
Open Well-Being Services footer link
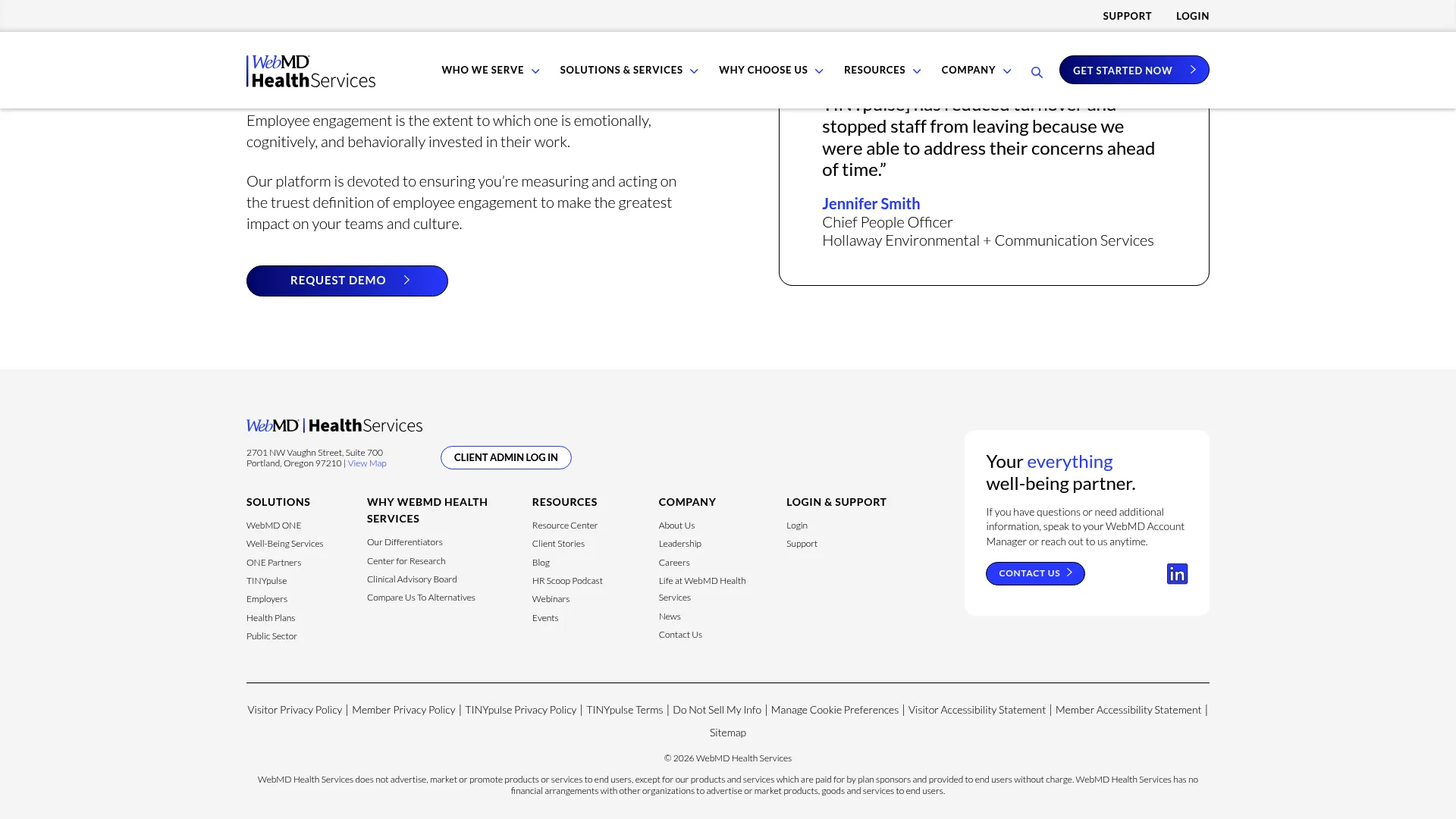[284, 544]
